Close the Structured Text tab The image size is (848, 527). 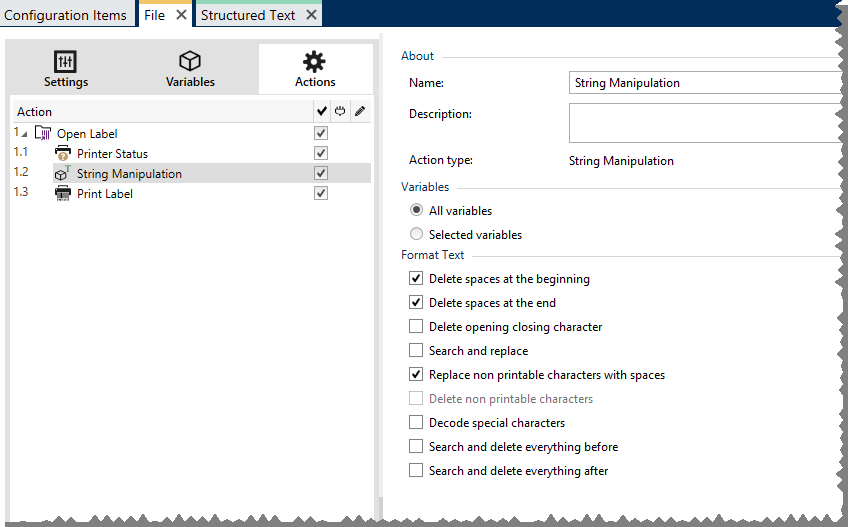[x=311, y=15]
